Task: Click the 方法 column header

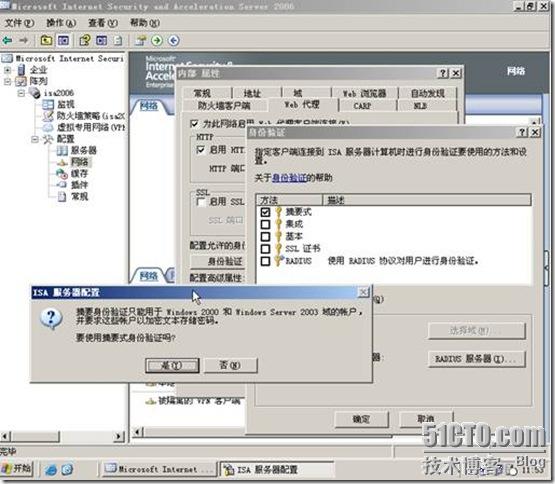Action: pyautogui.click(x=289, y=200)
